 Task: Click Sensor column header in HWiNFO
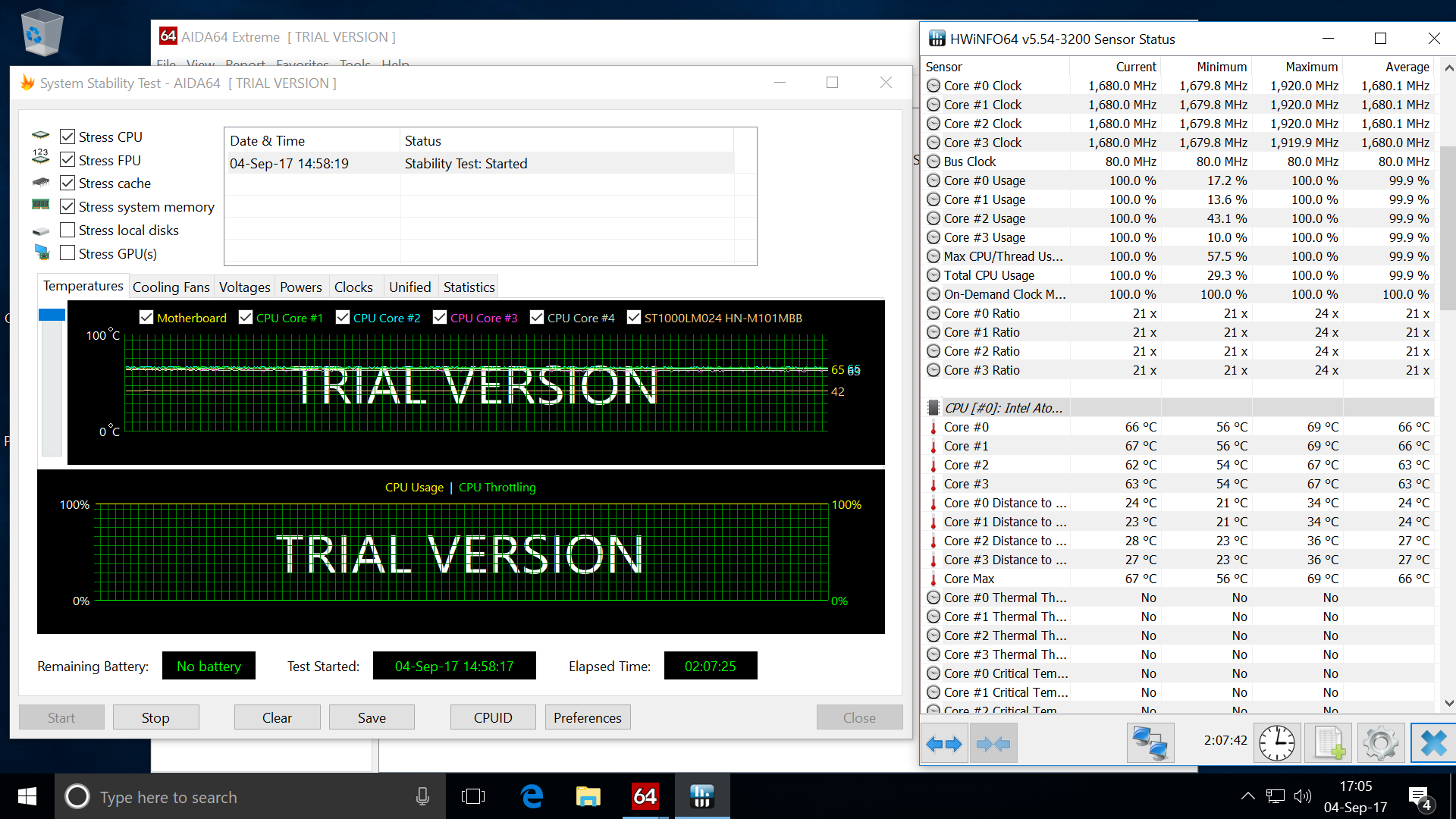coord(994,67)
